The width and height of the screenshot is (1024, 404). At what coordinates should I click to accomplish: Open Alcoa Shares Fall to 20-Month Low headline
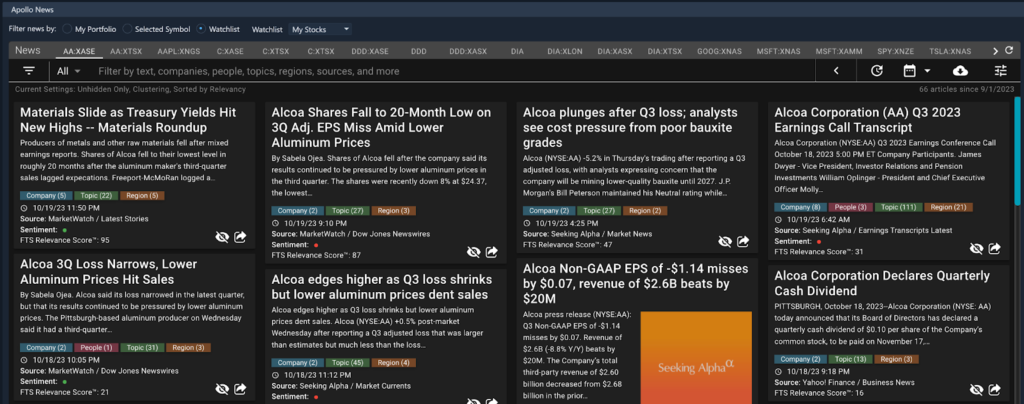[381, 127]
